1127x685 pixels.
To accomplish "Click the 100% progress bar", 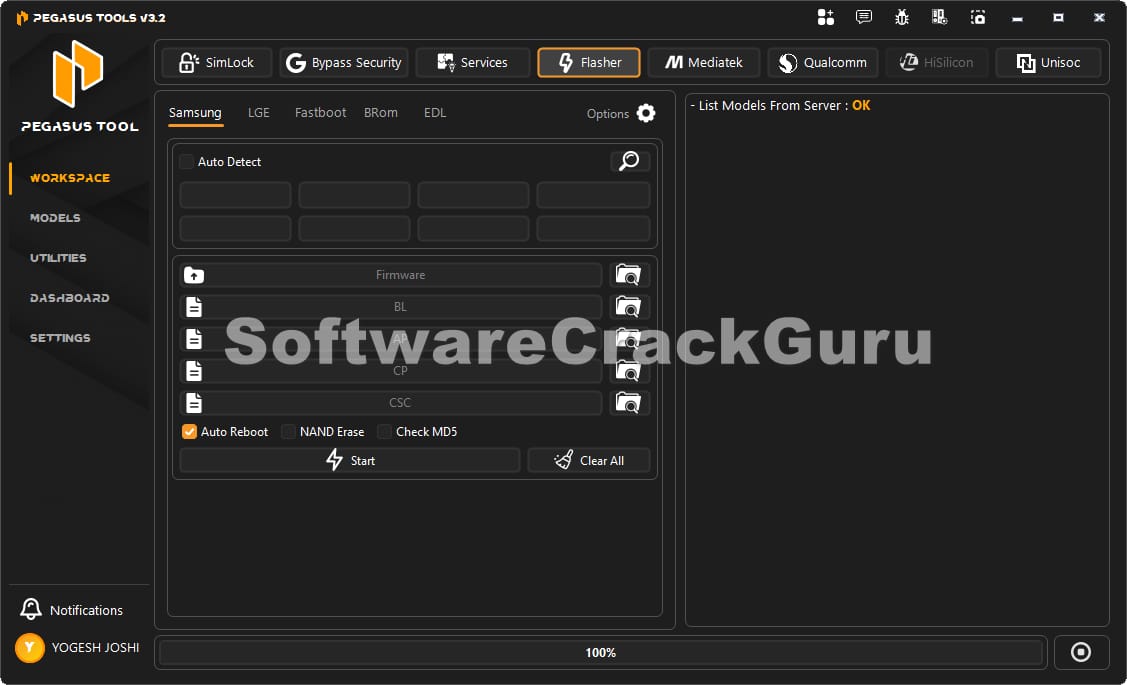I will click(x=601, y=652).
